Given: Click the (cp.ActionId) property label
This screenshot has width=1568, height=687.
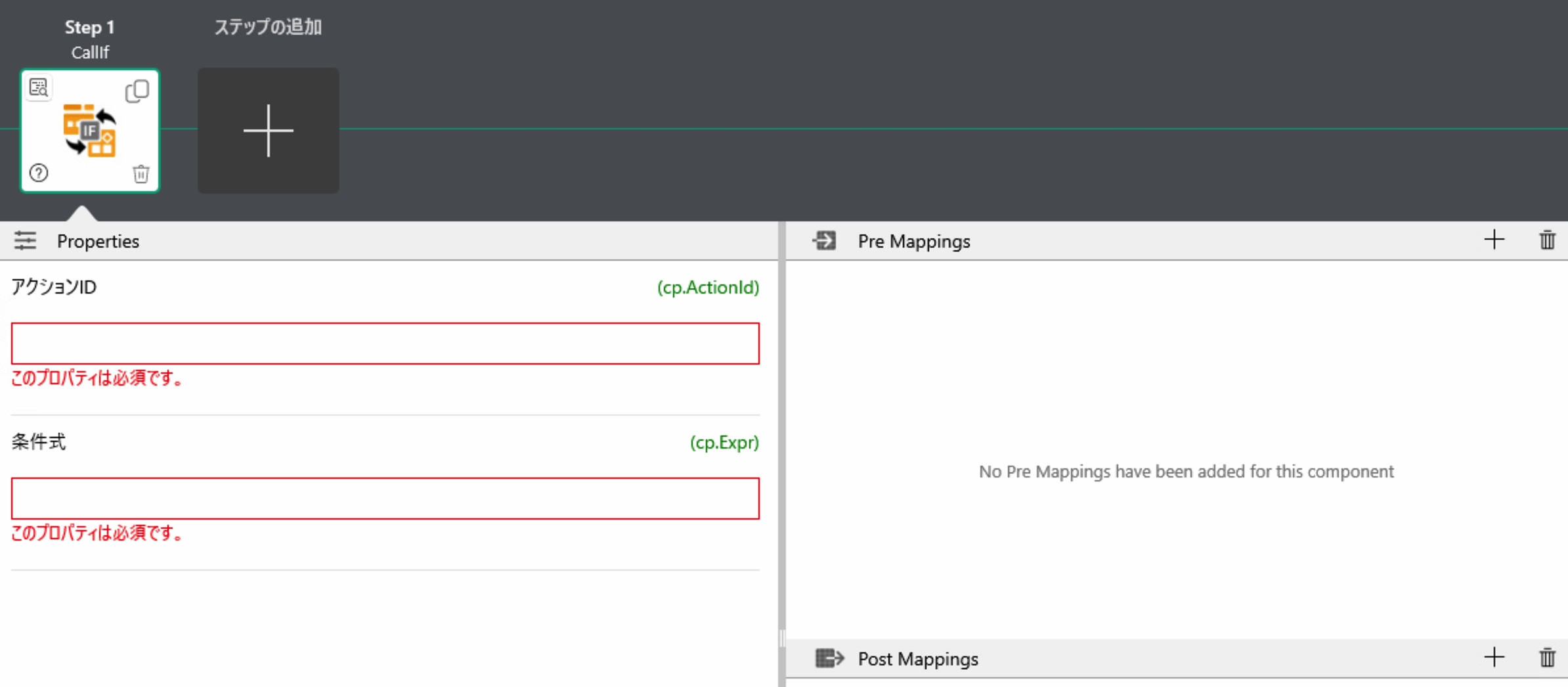Looking at the screenshot, I should (x=707, y=288).
